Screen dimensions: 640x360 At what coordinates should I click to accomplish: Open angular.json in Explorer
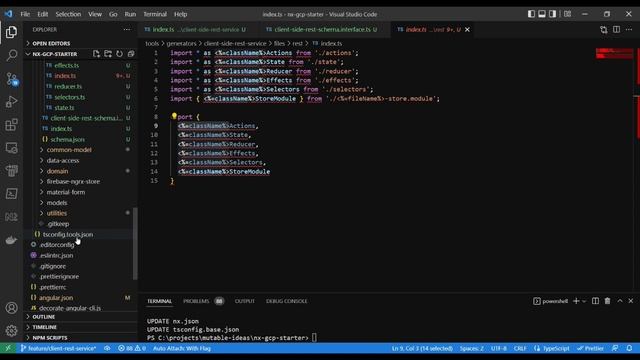click(x=56, y=298)
